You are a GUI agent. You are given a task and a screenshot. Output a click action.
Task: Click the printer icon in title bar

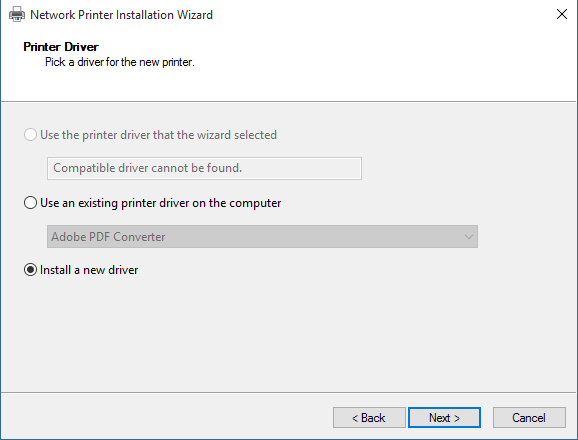17,15
